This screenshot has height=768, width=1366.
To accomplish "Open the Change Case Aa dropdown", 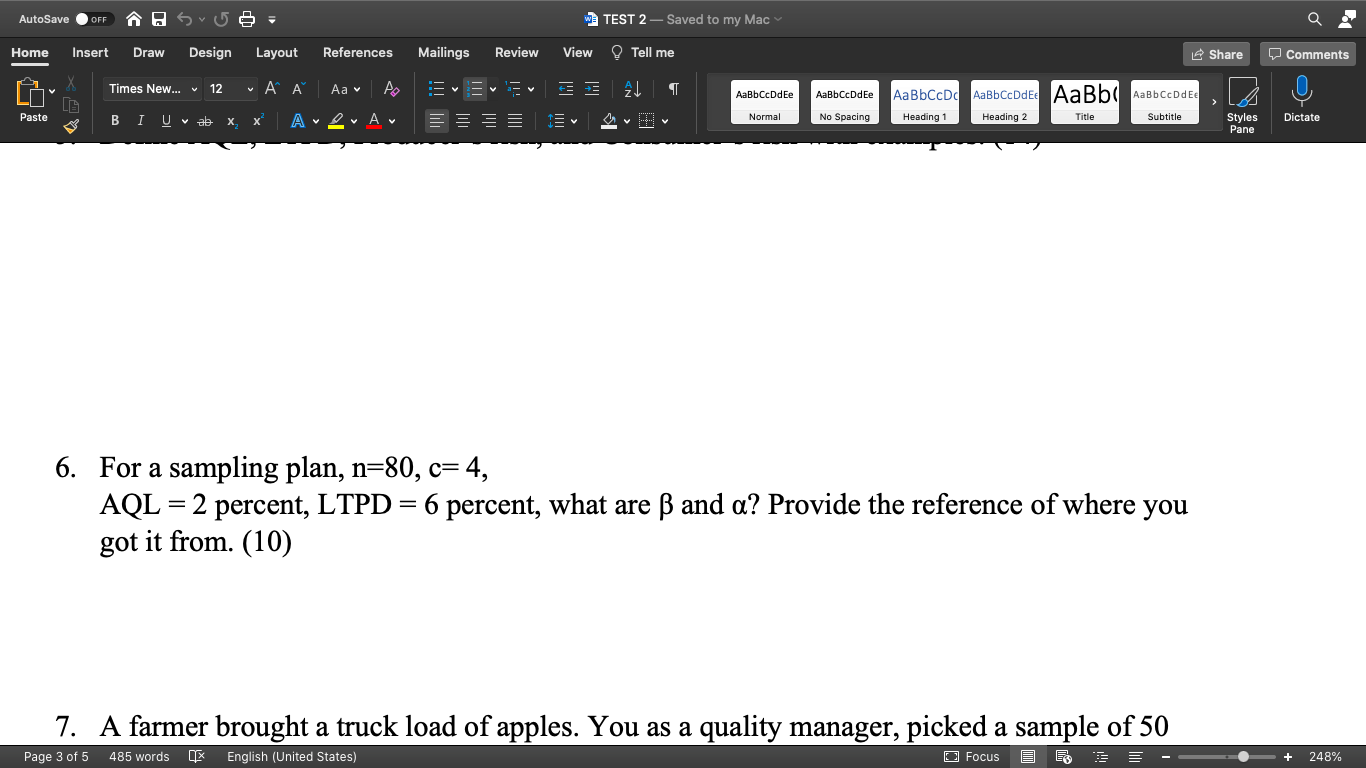I will 345,89.
